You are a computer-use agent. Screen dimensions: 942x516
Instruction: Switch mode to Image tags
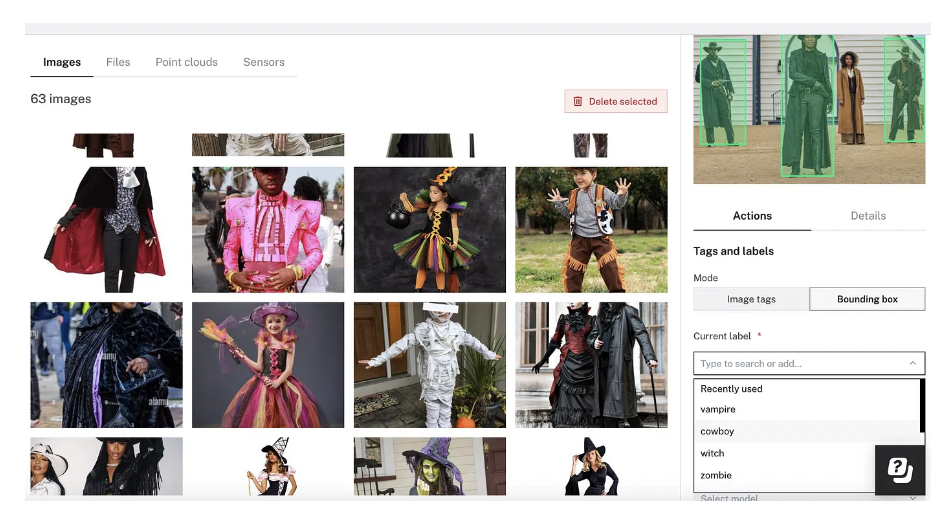751,299
